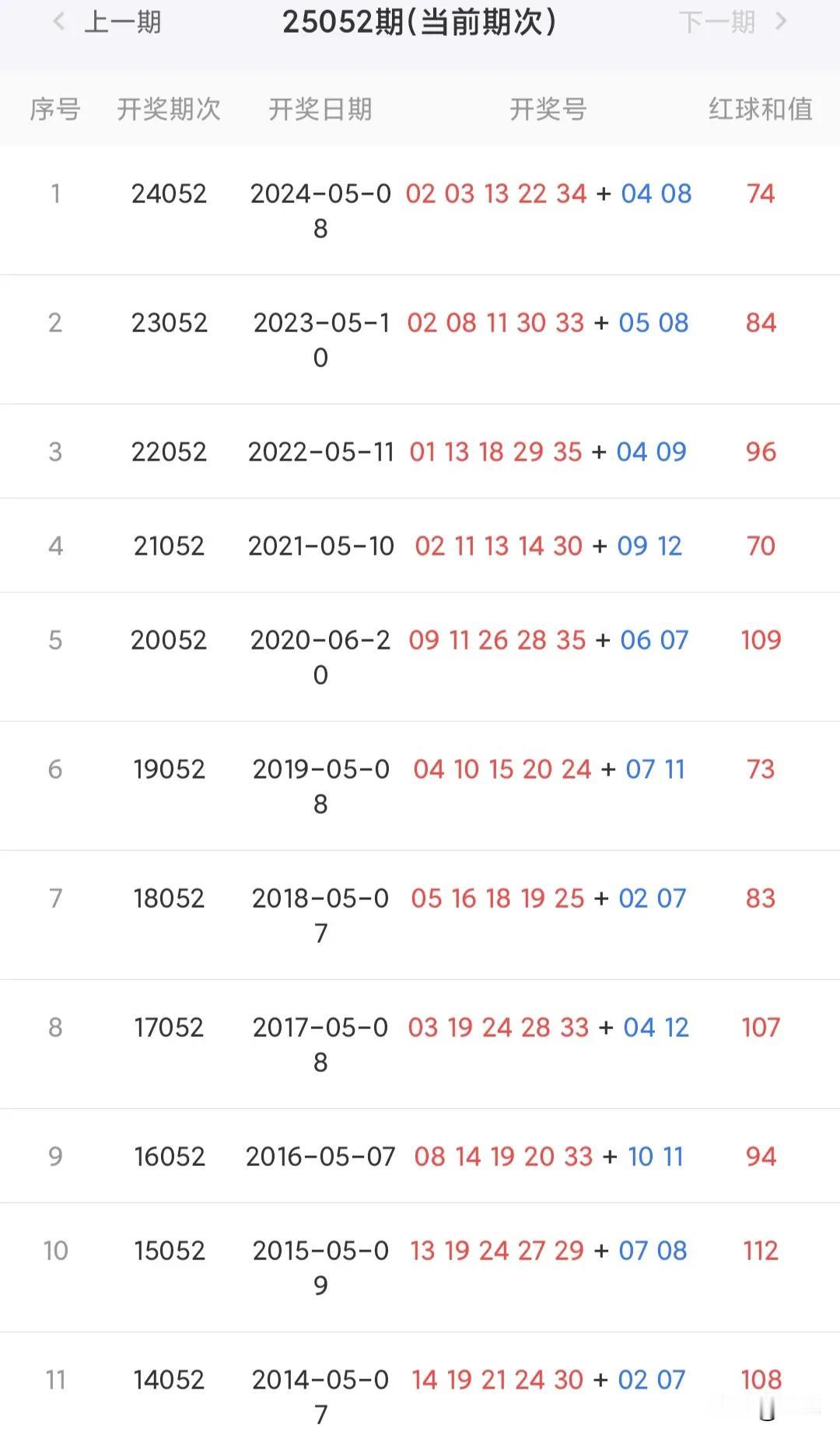Open 上一期 previous draw link
The height and width of the screenshot is (1439, 840).
(x=123, y=22)
